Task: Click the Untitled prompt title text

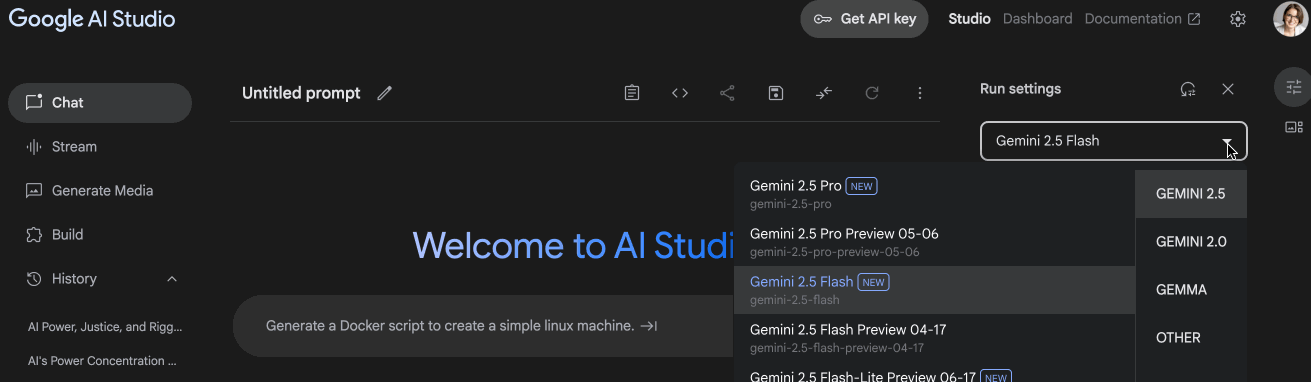Action: (301, 93)
